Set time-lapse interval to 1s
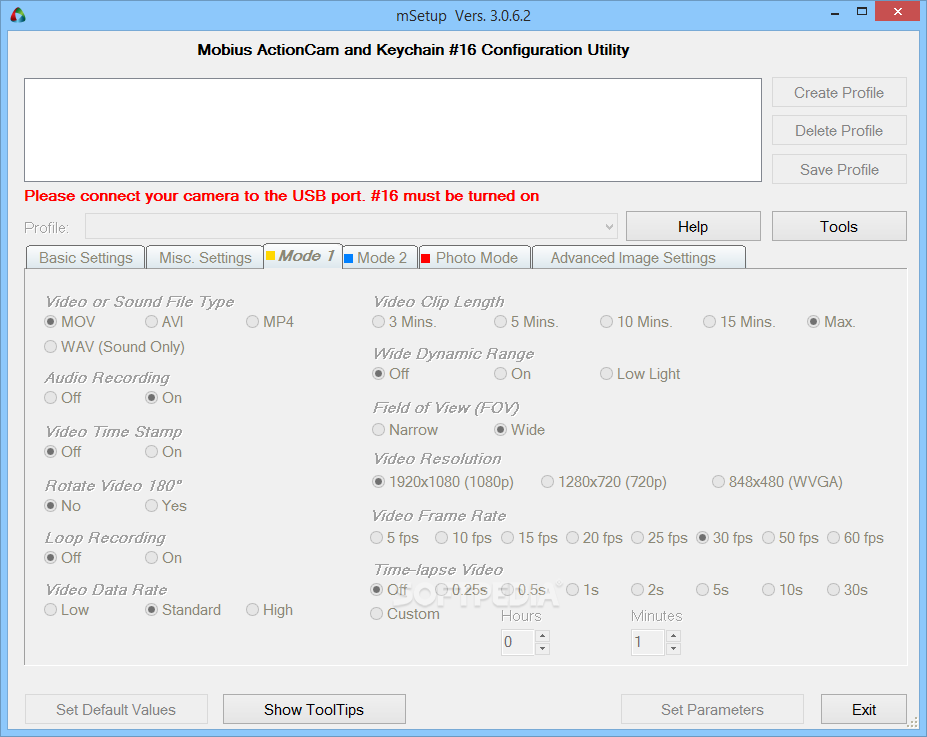 click(583, 590)
